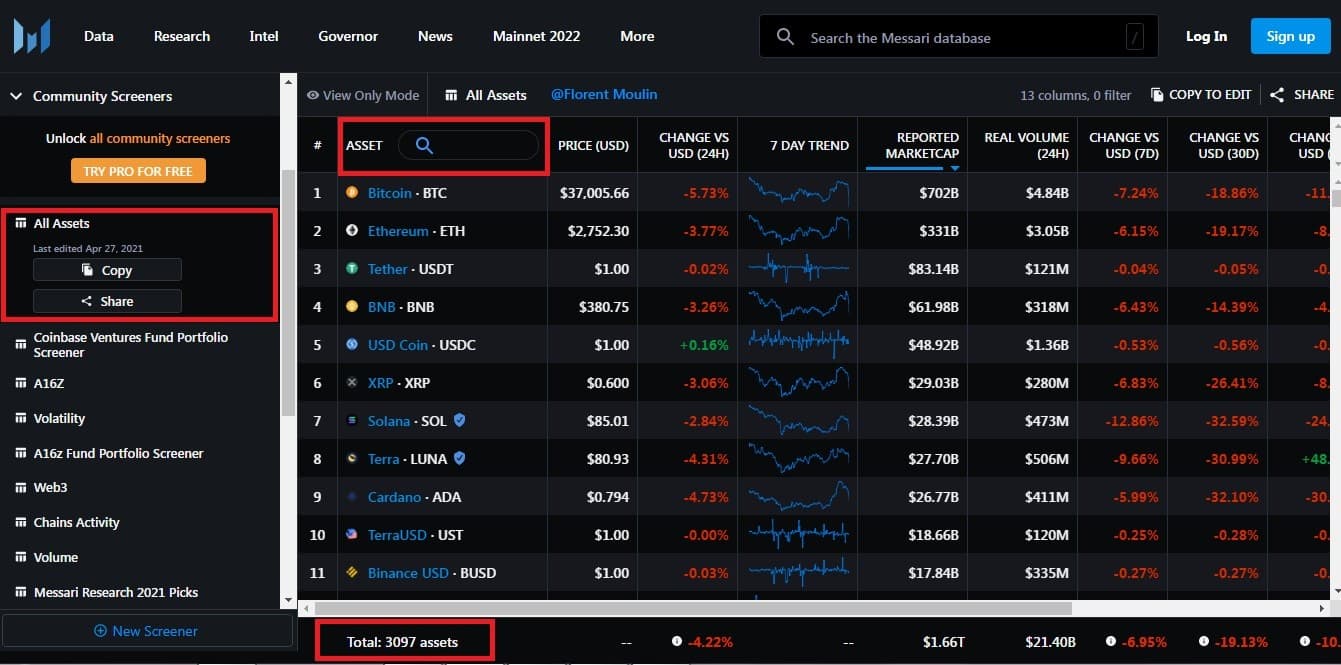
Task: Click the BNB coin logo
Action: [352, 307]
